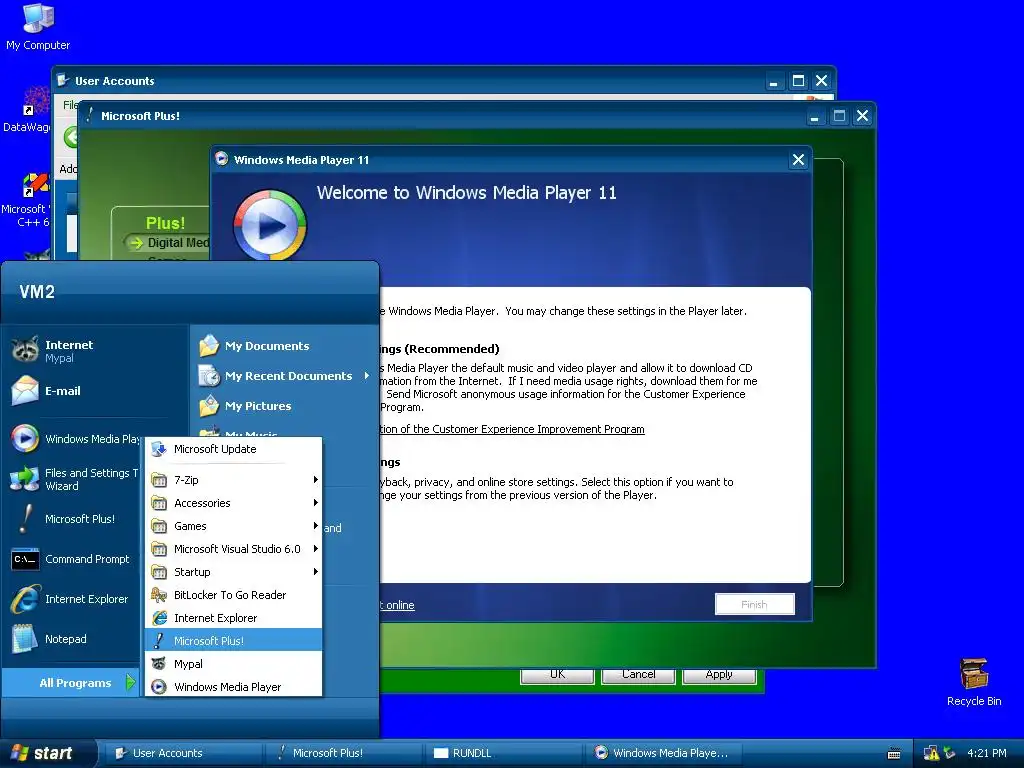
Task: Click the pinned Windows Media Player icon
Action: pyautogui.click(x=25, y=438)
